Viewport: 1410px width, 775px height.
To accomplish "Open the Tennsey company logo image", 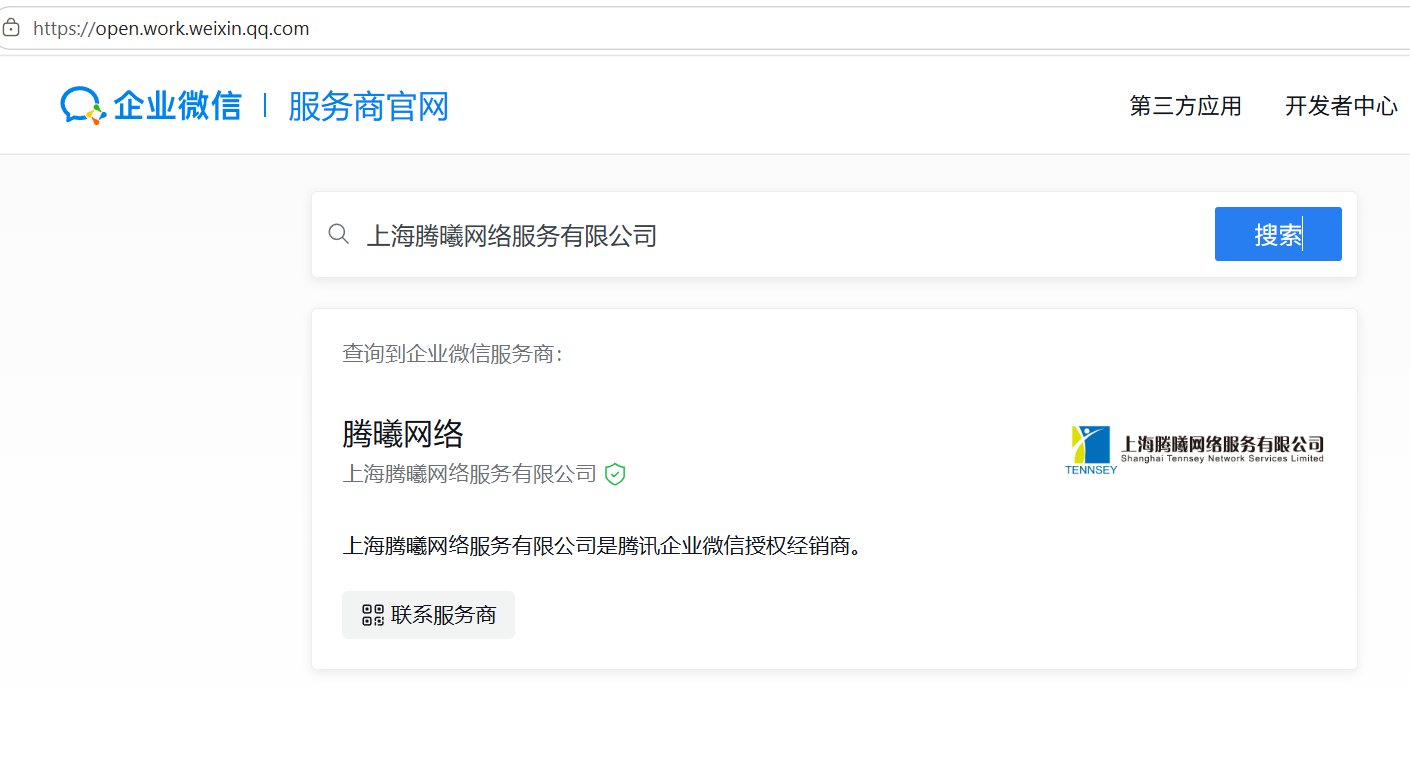I will coord(1194,449).
